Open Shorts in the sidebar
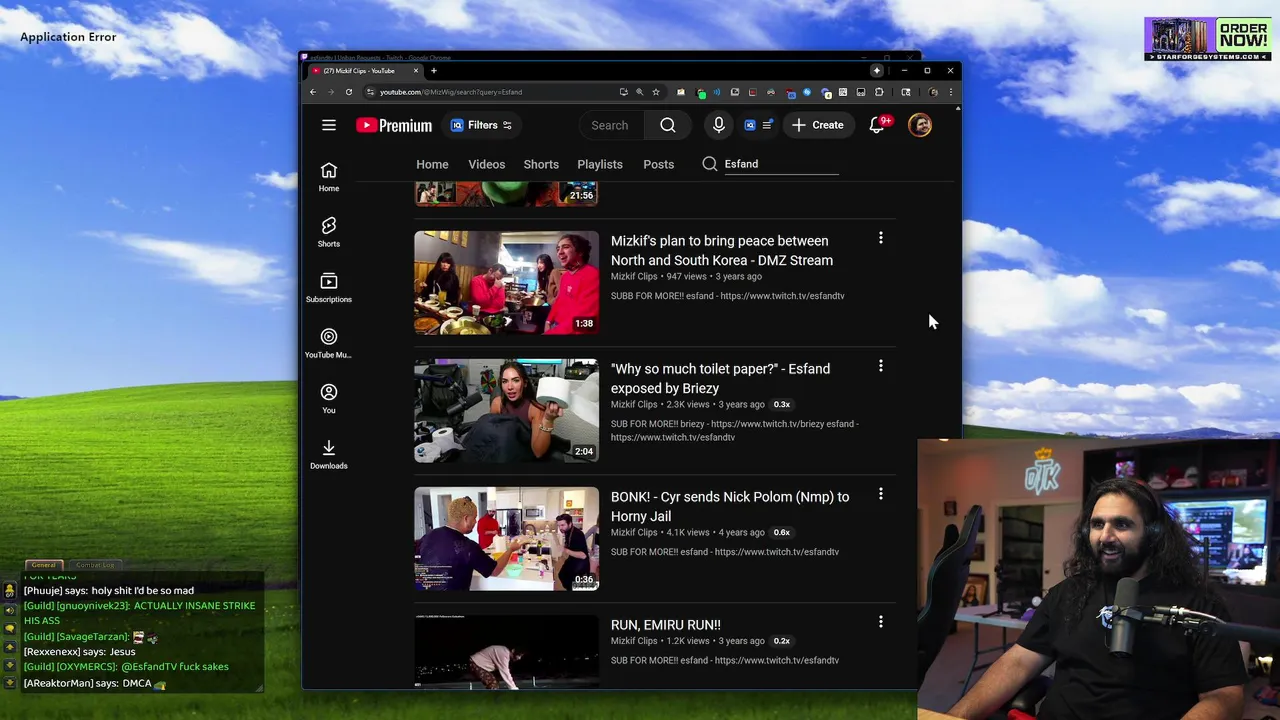Screen dimensions: 1280x720 pyautogui.click(x=329, y=232)
